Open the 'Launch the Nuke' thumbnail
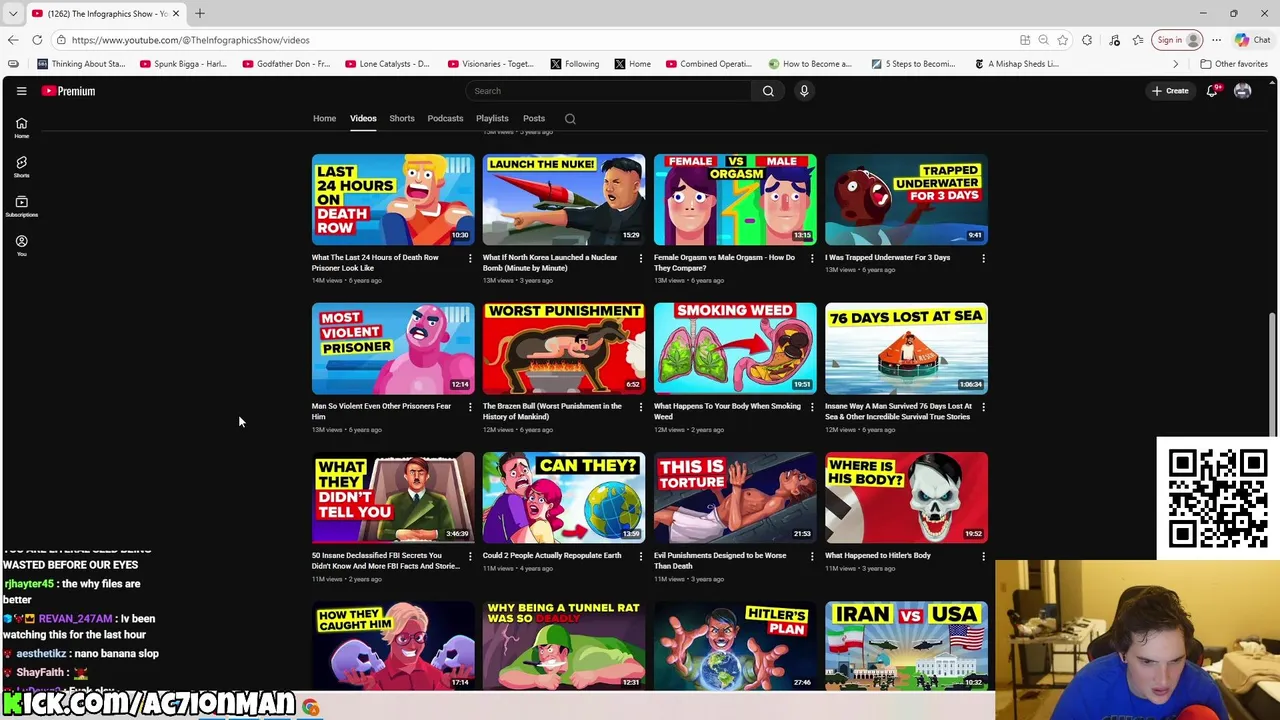This screenshot has height=720, width=1280. click(x=564, y=200)
